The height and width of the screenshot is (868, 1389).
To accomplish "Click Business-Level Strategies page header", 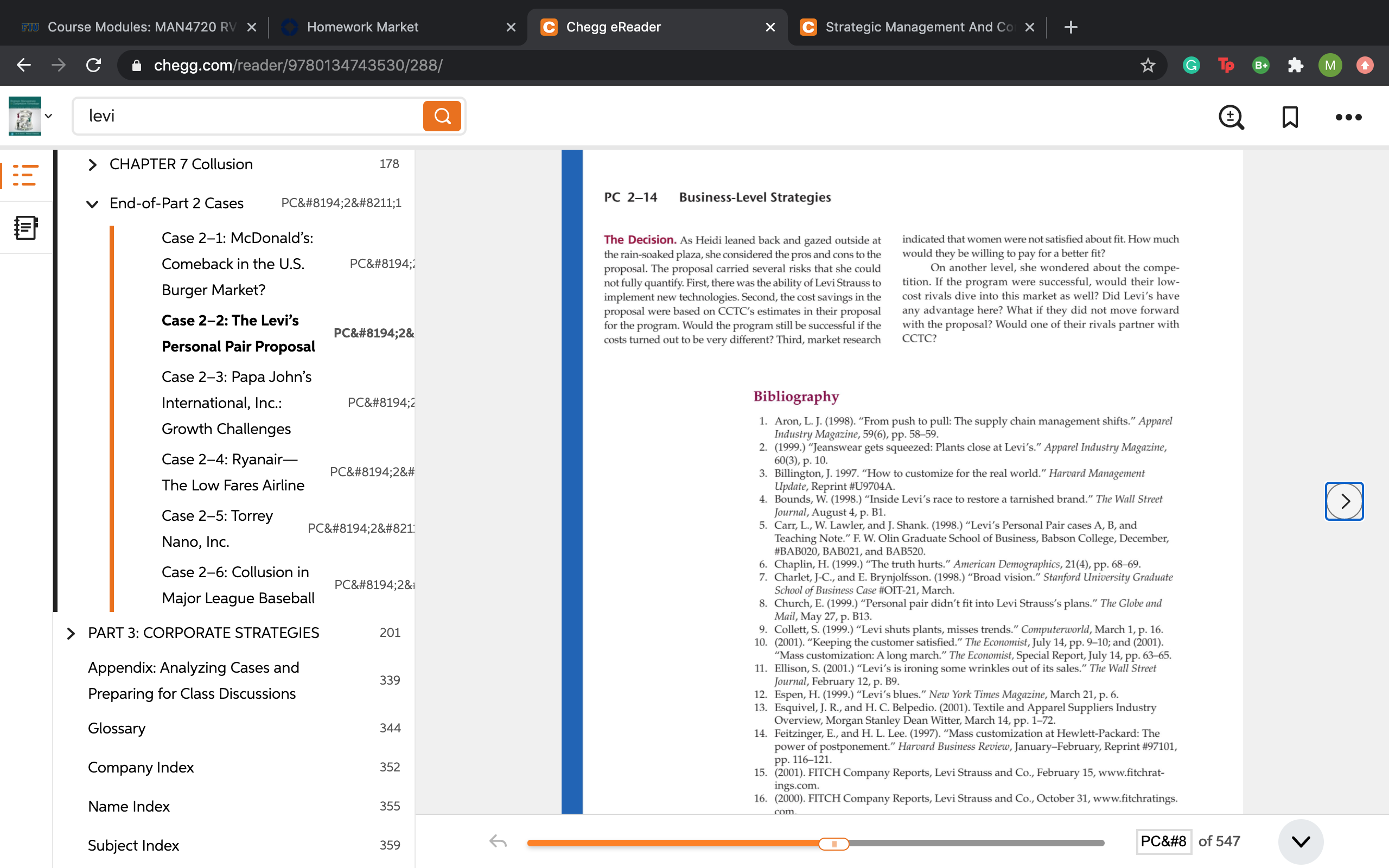I will click(x=755, y=197).
